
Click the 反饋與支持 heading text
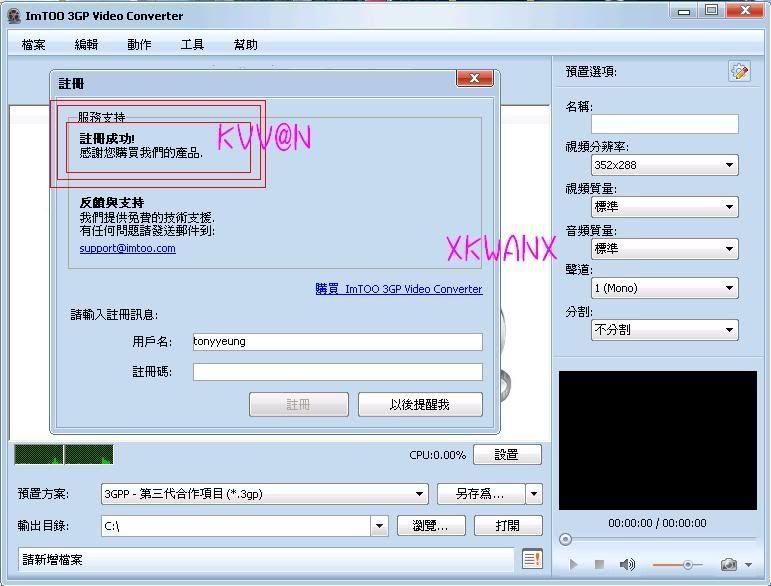[112, 203]
